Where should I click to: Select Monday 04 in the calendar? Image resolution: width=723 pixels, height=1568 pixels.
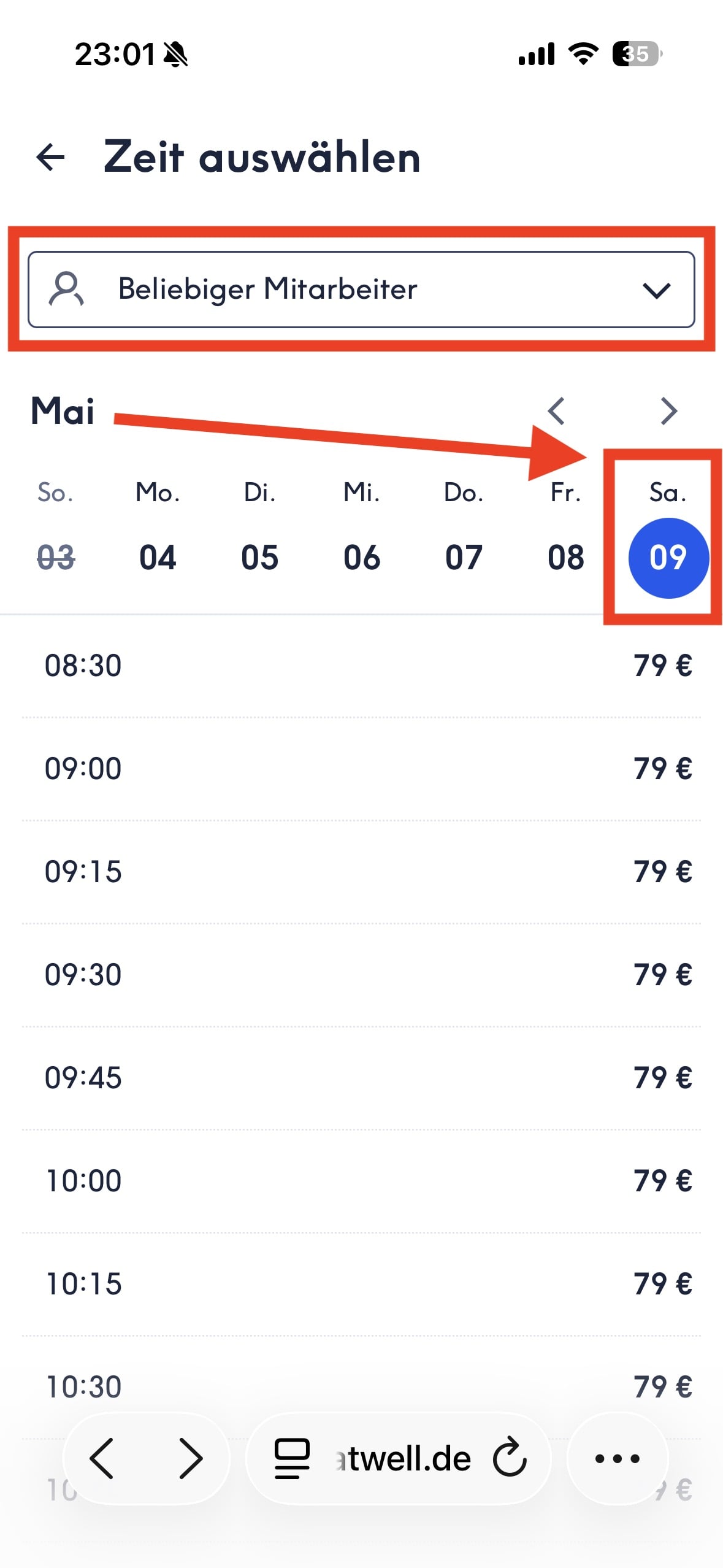coord(158,557)
